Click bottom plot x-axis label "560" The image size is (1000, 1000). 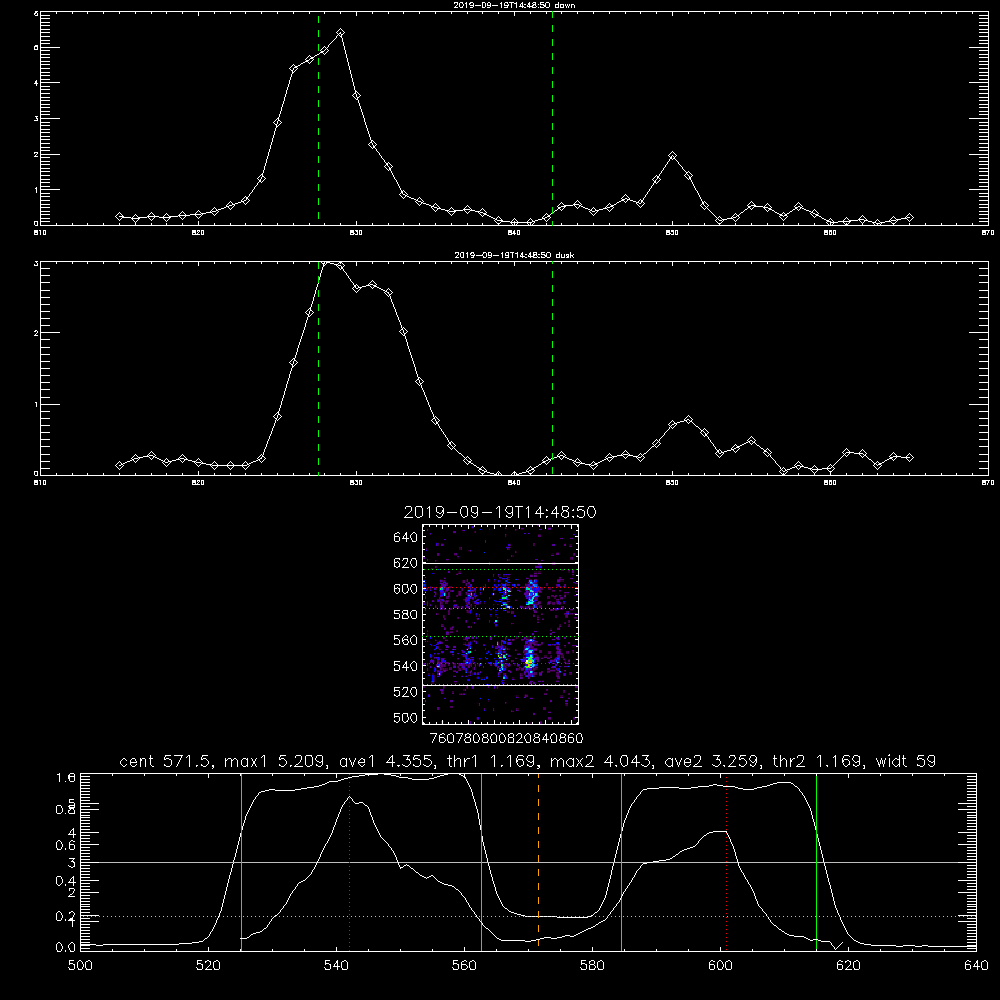[464, 966]
